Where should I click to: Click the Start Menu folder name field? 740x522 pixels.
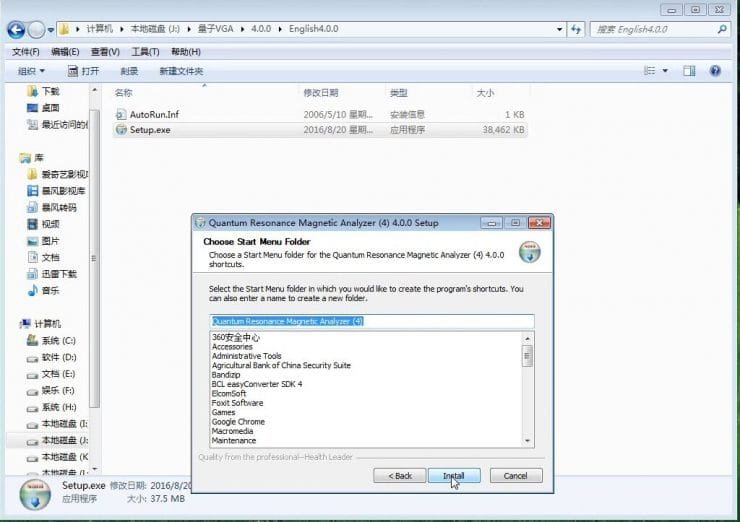click(x=372, y=321)
